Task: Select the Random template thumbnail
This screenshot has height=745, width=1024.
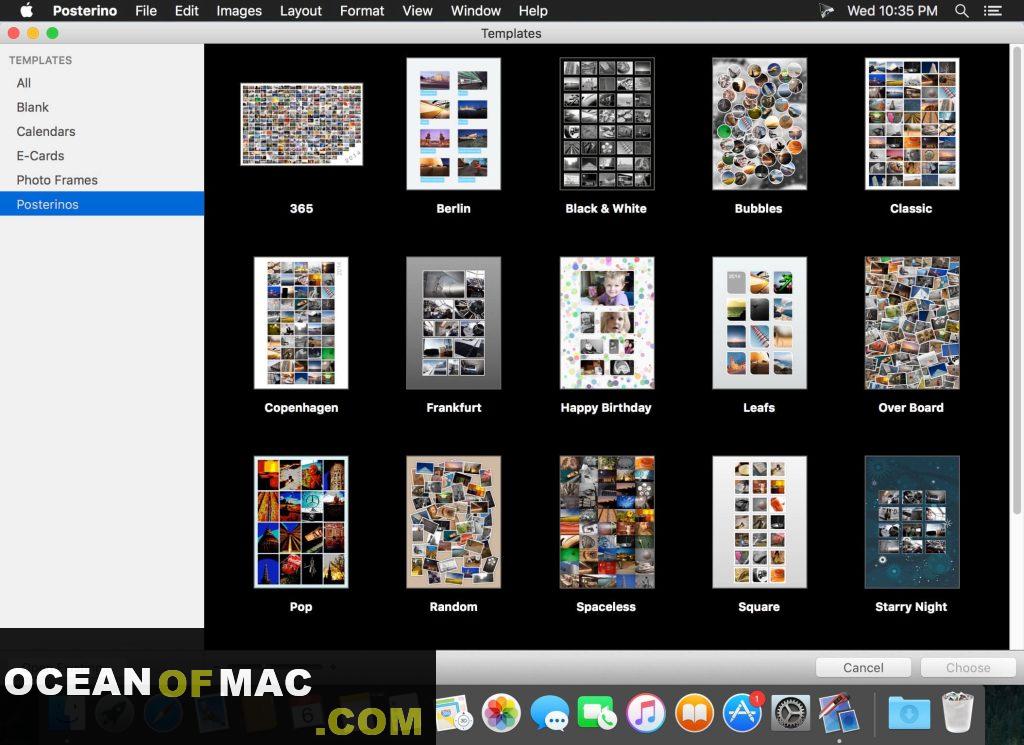Action: [x=453, y=522]
